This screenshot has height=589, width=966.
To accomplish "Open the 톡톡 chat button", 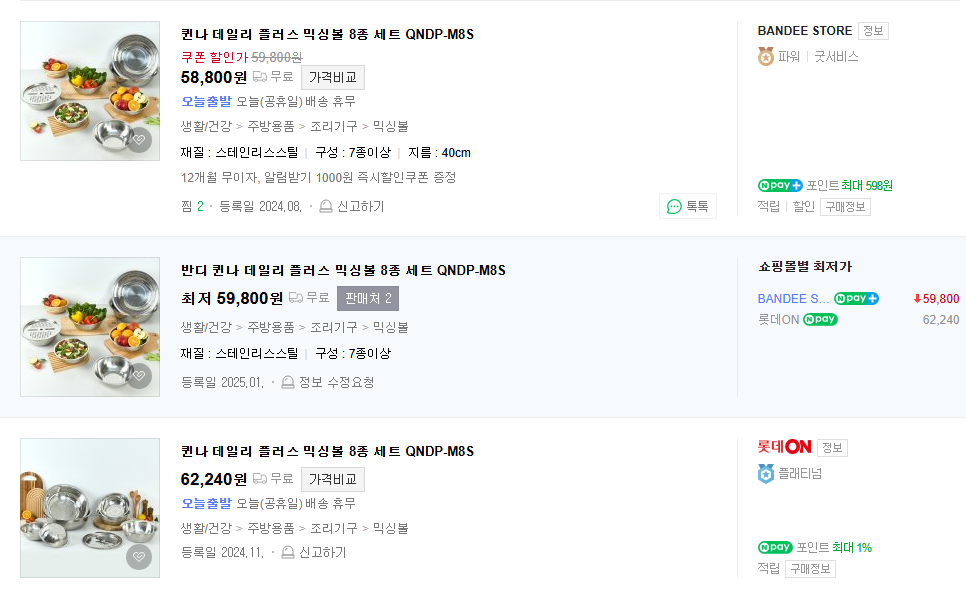I will [688, 206].
